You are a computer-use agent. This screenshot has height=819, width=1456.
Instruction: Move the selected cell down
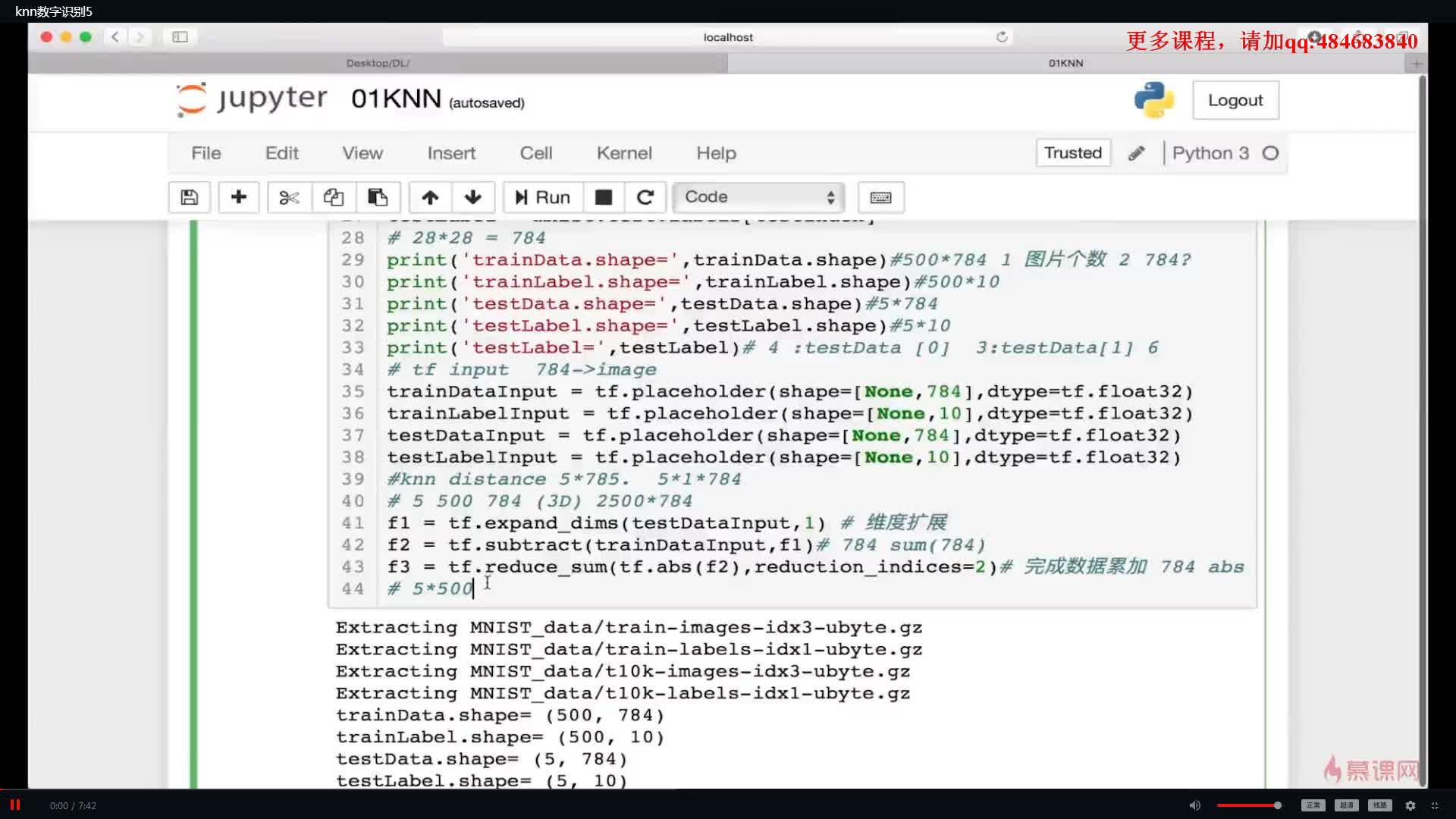[x=473, y=197]
